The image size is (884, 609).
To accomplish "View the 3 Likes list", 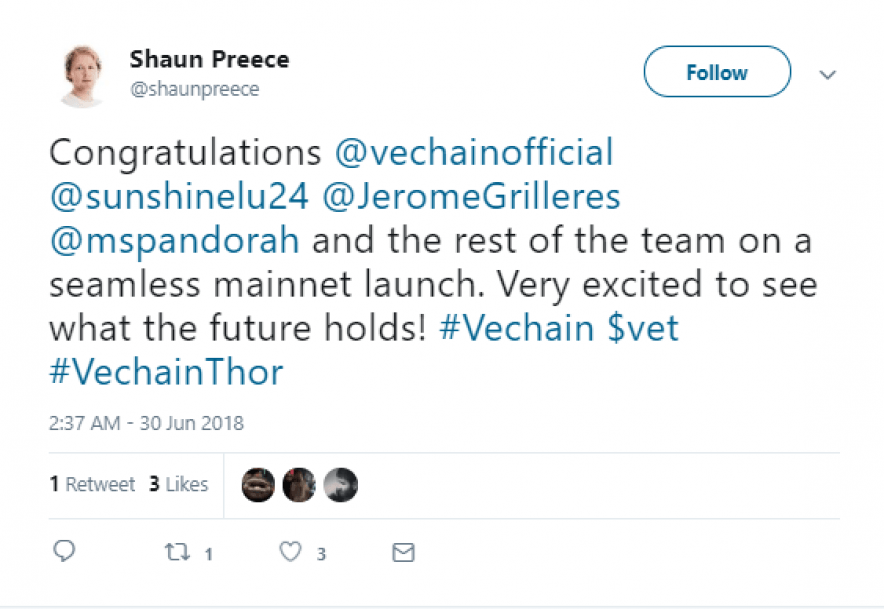I will pyautogui.click(x=178, y=485).
